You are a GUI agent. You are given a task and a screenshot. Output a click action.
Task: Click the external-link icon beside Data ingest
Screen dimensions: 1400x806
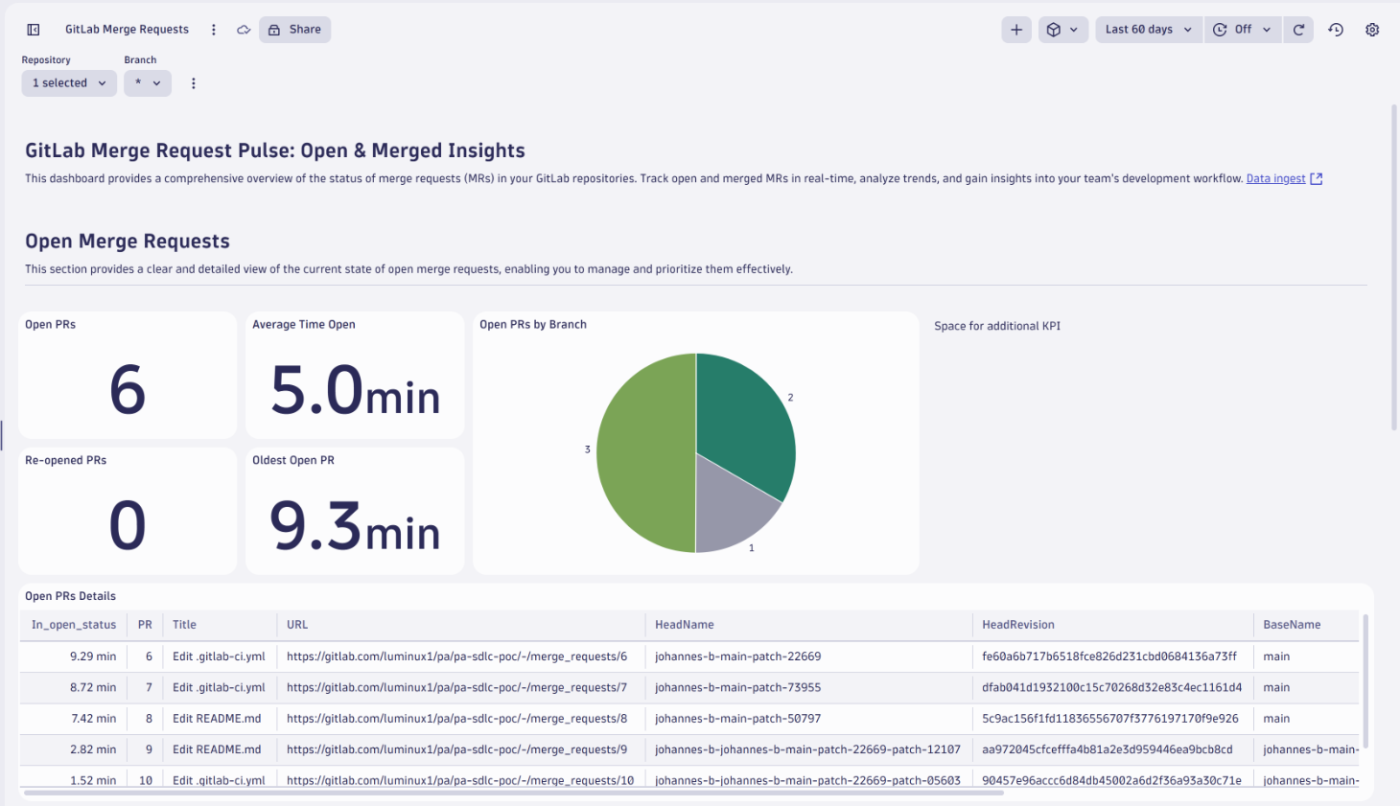click(1314, 178)
